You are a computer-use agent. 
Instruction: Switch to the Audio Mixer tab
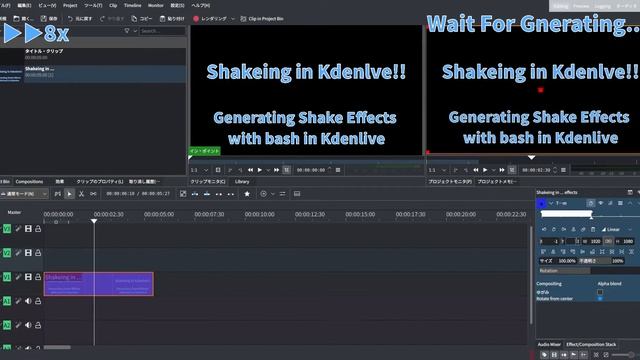click(x=549, y=344)
